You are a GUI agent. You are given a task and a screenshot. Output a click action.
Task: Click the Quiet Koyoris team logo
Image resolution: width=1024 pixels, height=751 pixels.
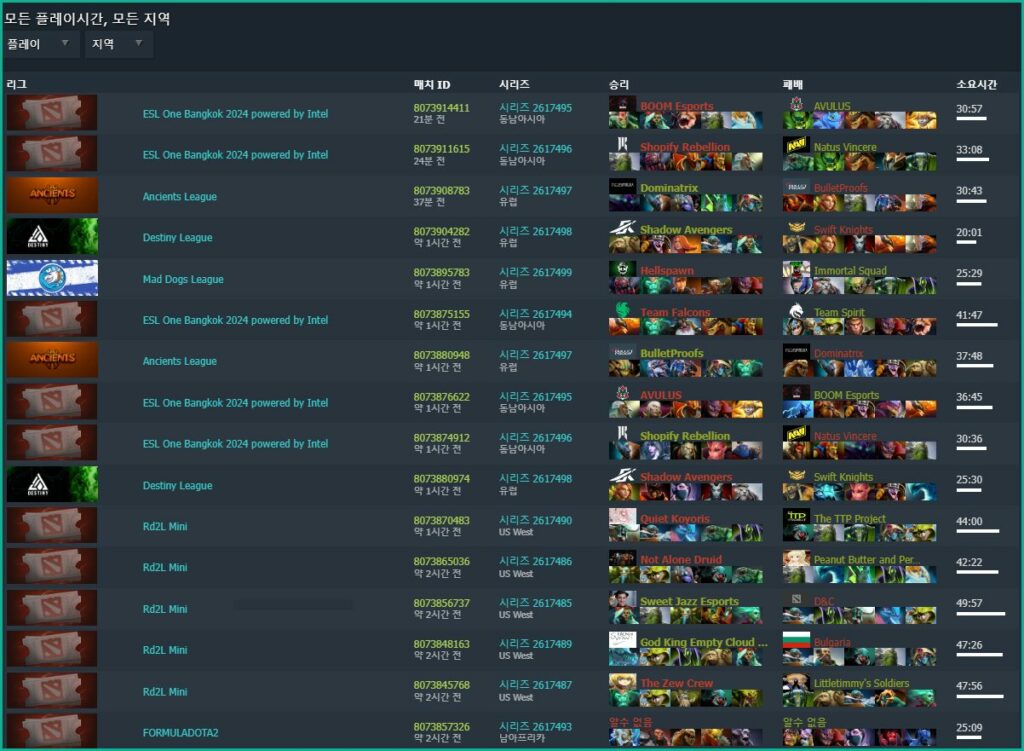[622, 517]
